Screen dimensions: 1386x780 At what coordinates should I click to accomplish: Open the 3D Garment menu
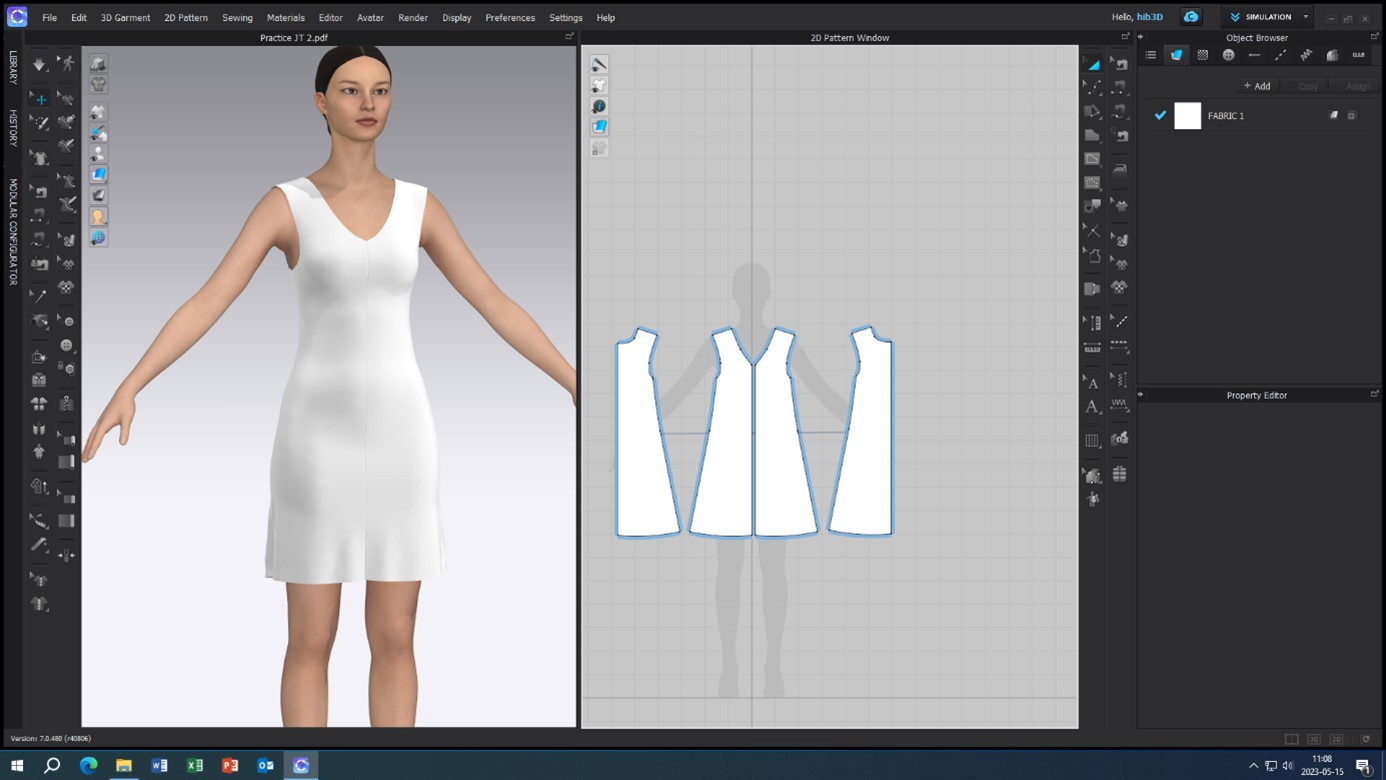pyautogui.click(x=125, y=18)
